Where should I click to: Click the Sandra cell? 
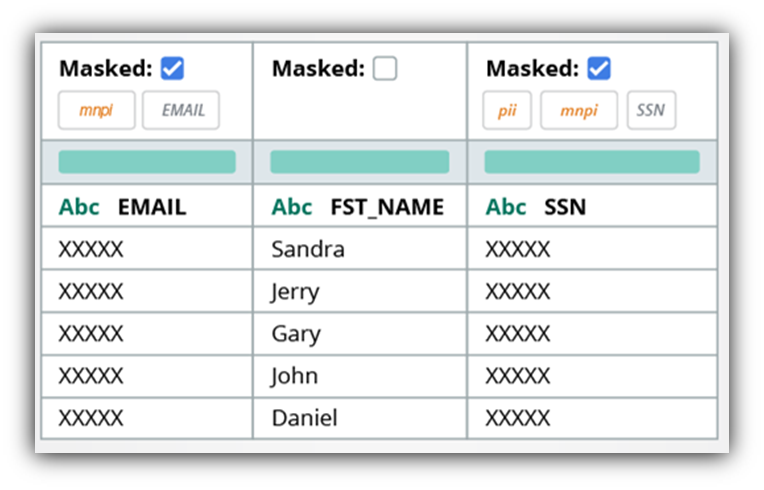click(x=308, y=249)
